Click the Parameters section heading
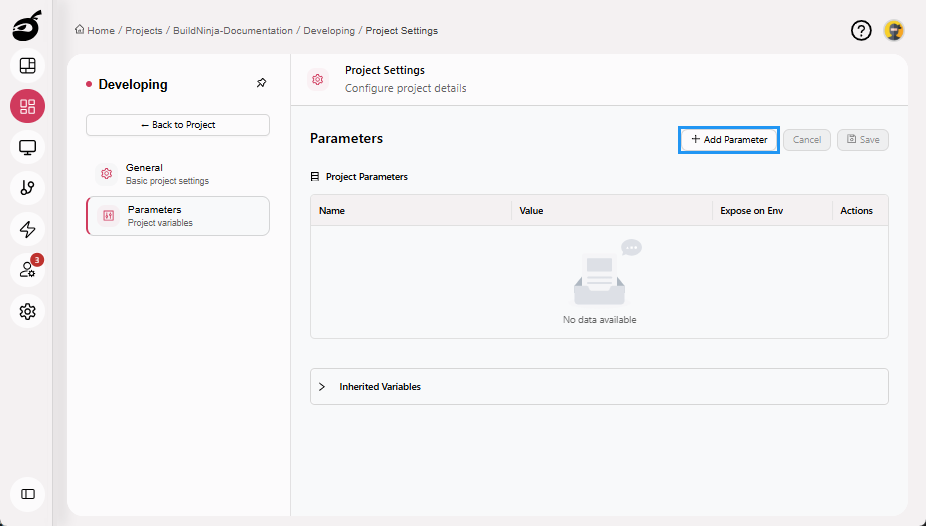The image size is (926, 526). pyautogui.click(x=346, y=139)
